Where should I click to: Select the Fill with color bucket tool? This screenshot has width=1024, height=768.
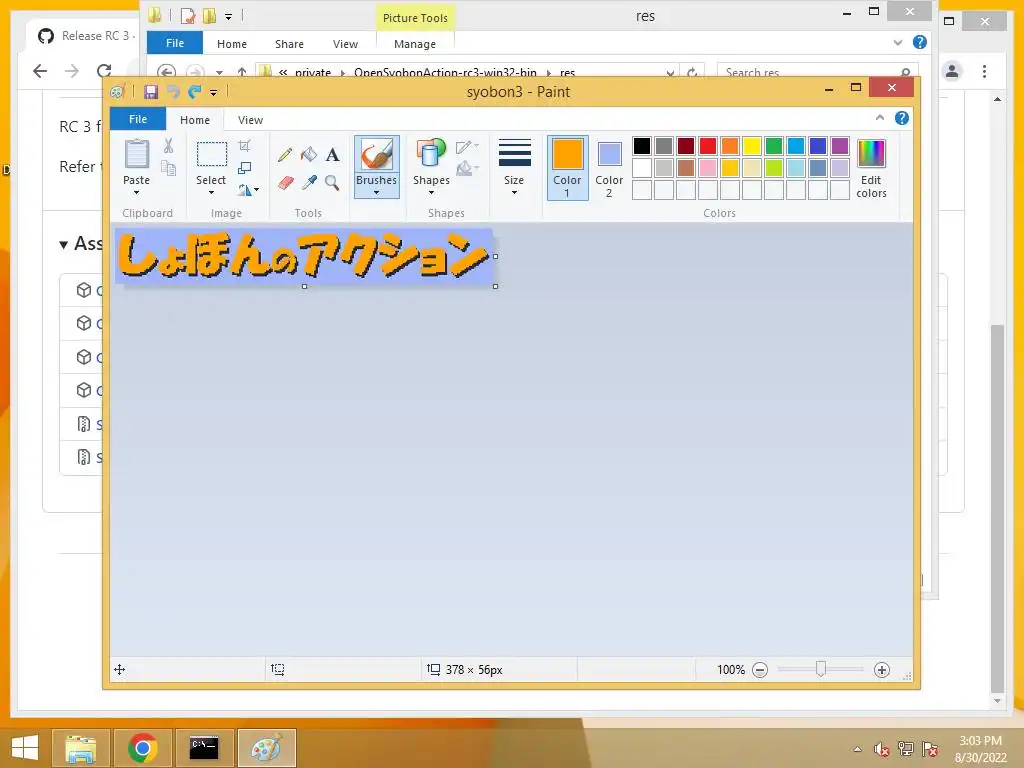[x=309, y=155]
